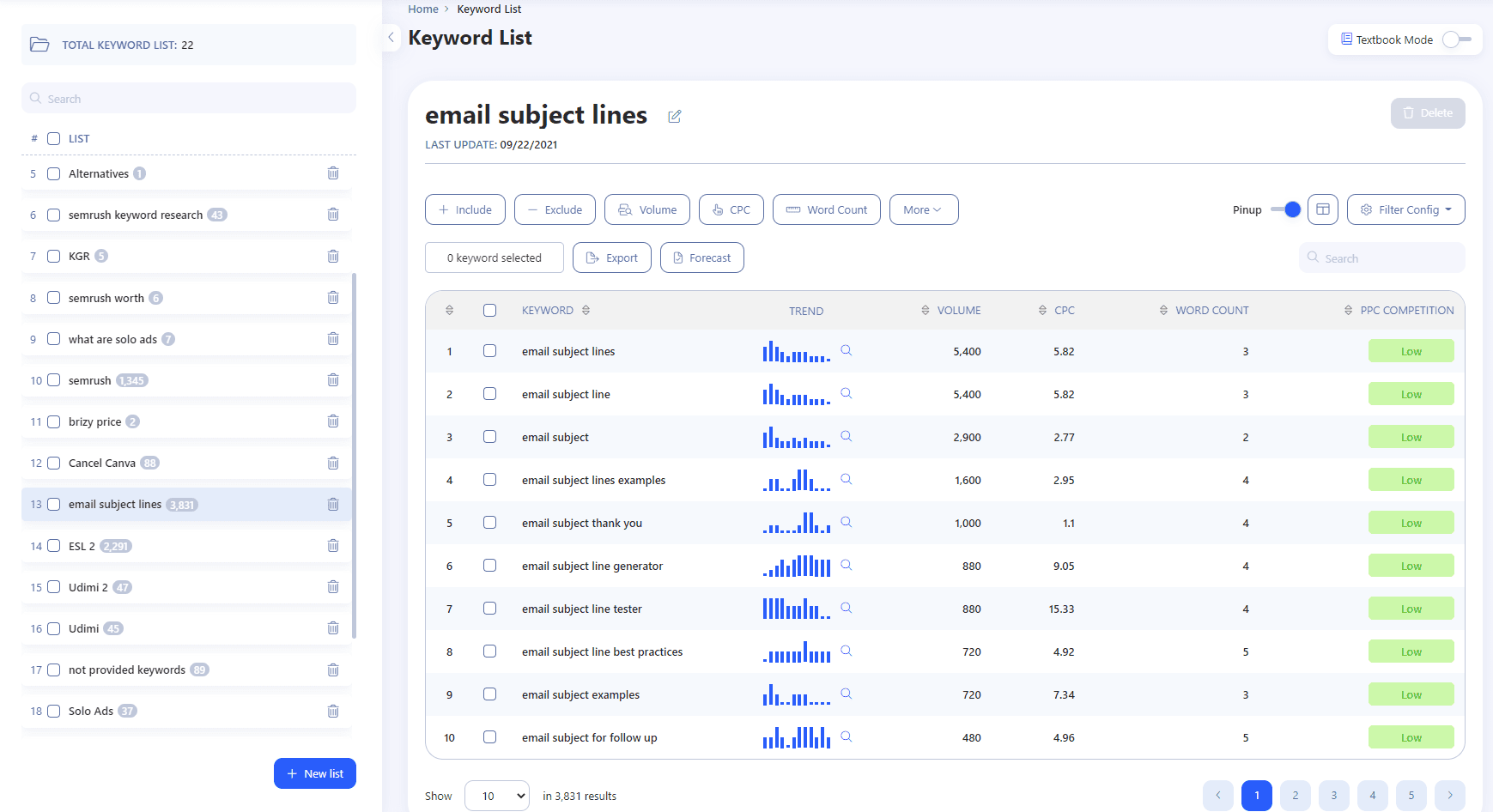Open trend magnifier for email subject line generator
This screenshot has width=1493, height=812.
[846, 565]
